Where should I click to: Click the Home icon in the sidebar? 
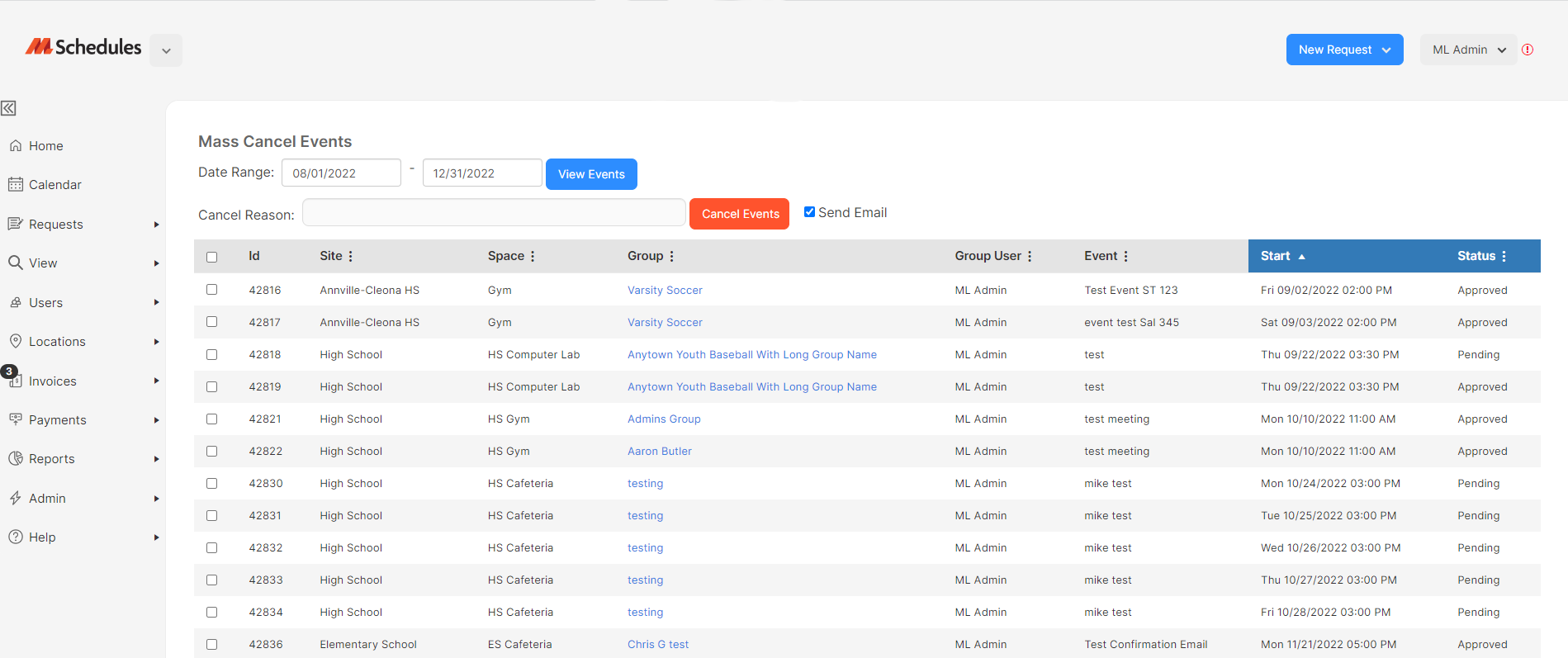[x=15, y=145]
